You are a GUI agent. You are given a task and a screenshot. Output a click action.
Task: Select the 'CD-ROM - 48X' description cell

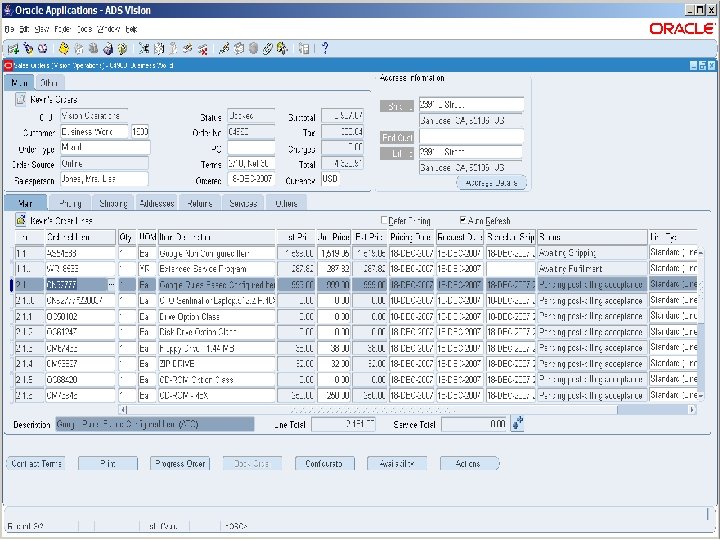pos(217,395)
